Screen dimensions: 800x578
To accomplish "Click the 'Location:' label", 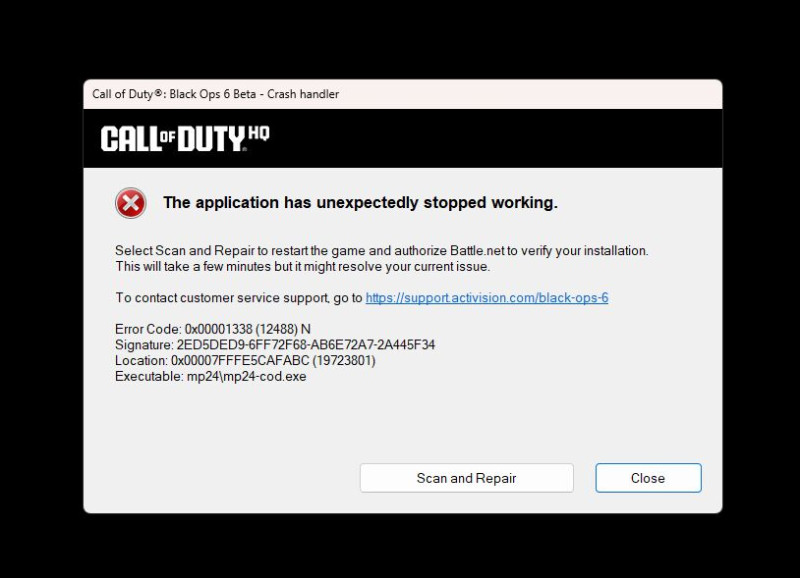I will pyautogui.click(x=141, y=361).
